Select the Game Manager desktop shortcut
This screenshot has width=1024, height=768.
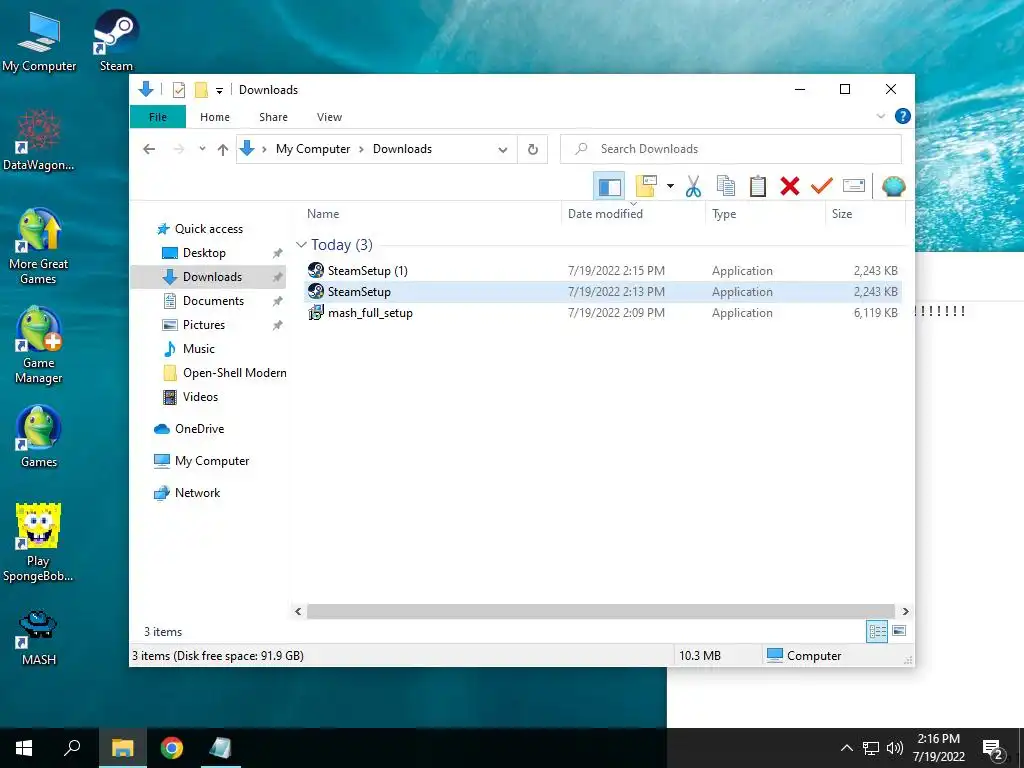click(39, 346)
